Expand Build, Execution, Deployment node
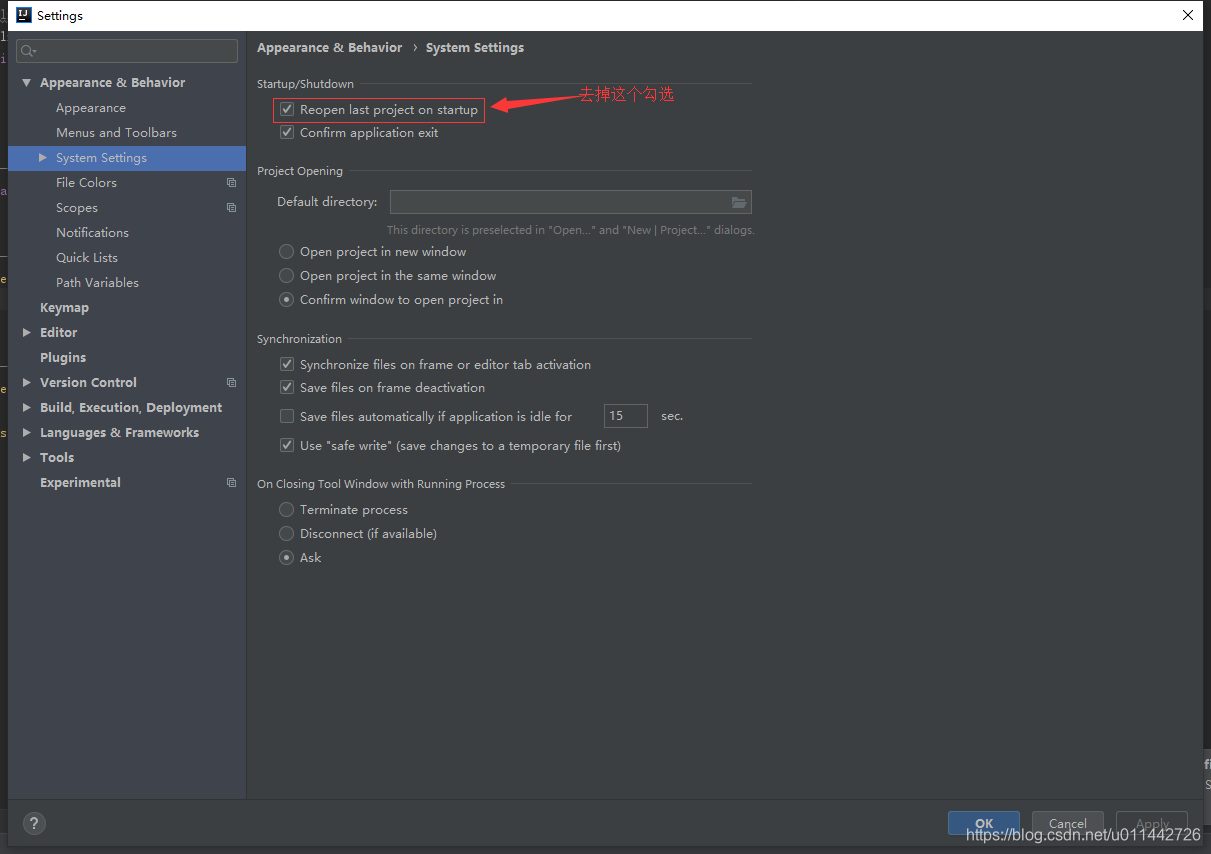 click(x=27, y=407)
